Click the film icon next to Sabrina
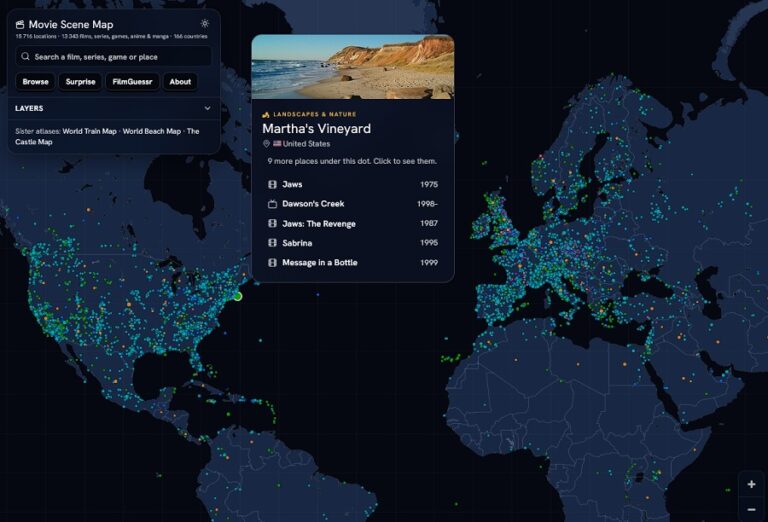Viewport: 768px width, 522px height. (272, 243)
